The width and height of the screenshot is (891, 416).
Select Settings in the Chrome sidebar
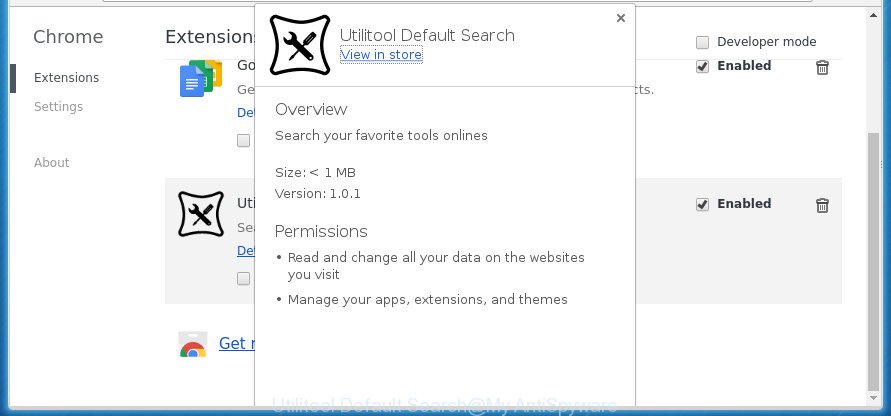pyautogui.click(x=59, y=107)
